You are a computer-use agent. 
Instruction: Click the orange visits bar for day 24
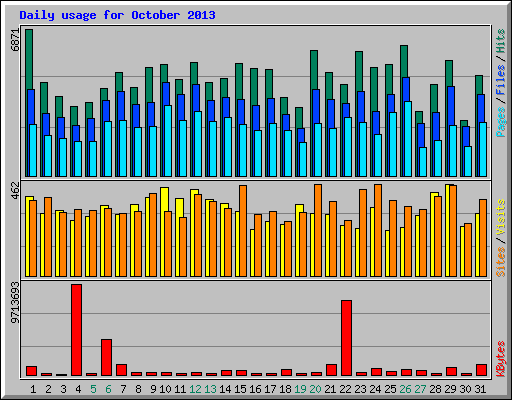pos(378,230)
